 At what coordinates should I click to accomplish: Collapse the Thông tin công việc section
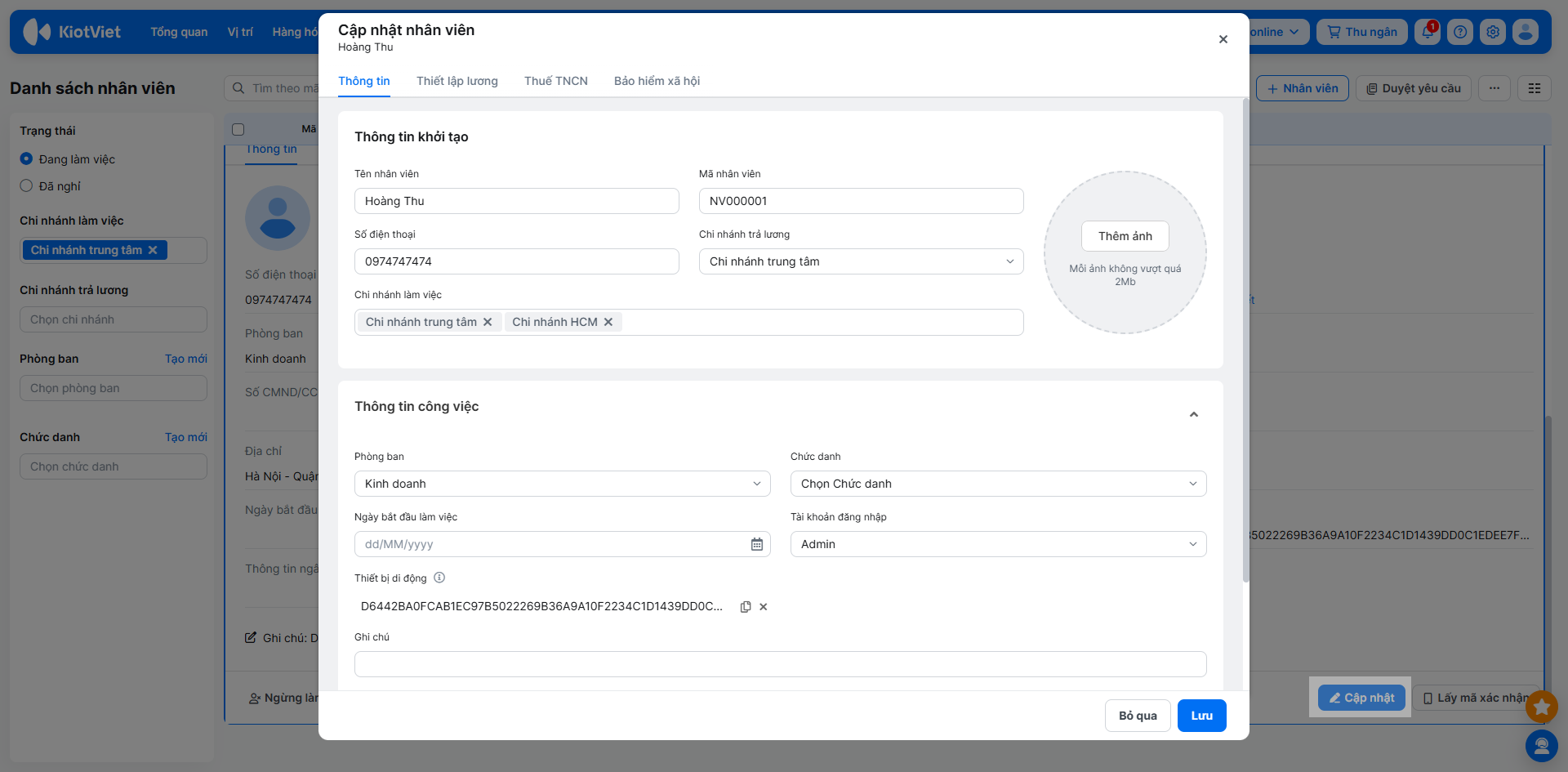click(1194, 415)
